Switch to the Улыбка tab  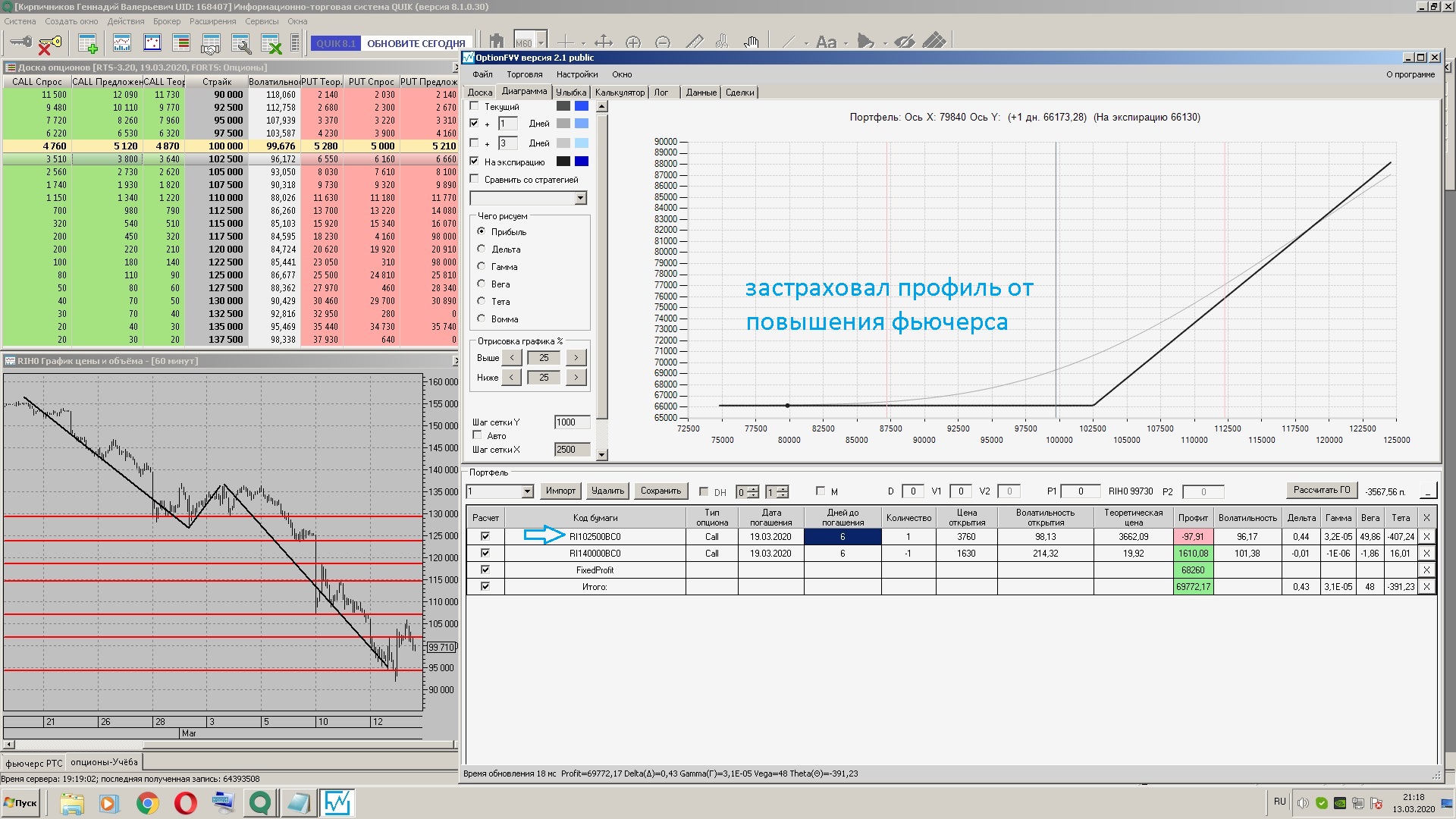pos(571,93)
